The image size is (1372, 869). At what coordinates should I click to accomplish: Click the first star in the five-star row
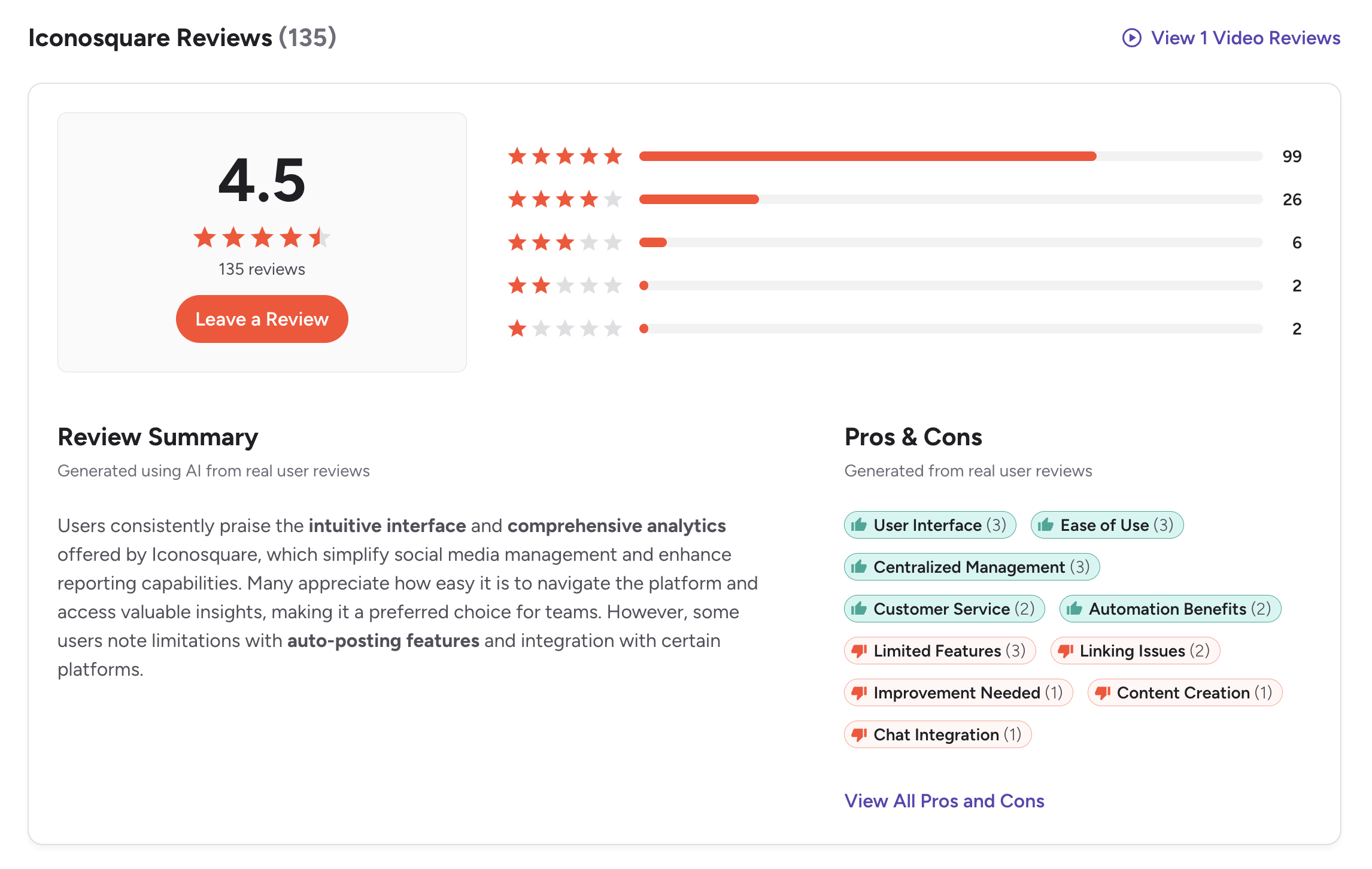518,156
